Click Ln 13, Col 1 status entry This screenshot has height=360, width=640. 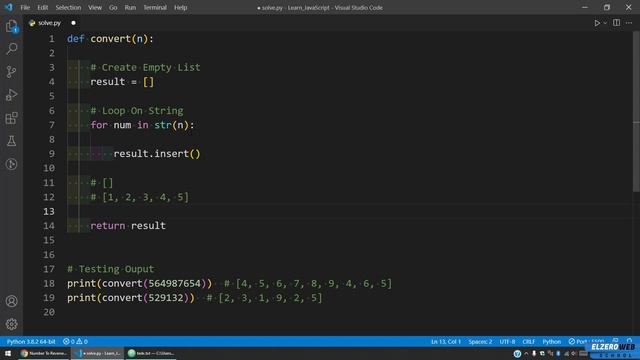point(446,342)
